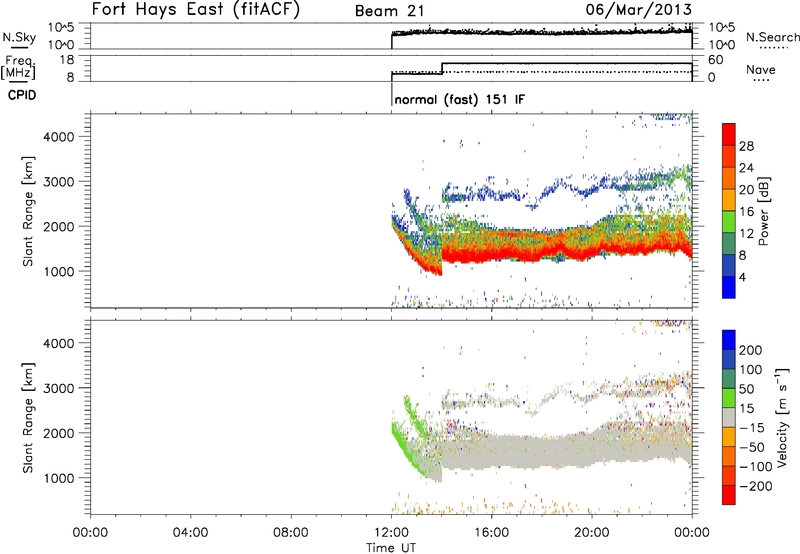The height and width of the screenshot is (554, 800).
Task: Click the 'Velocity [m s-1]' colorbar label
Action: click(x=782, y=417)
